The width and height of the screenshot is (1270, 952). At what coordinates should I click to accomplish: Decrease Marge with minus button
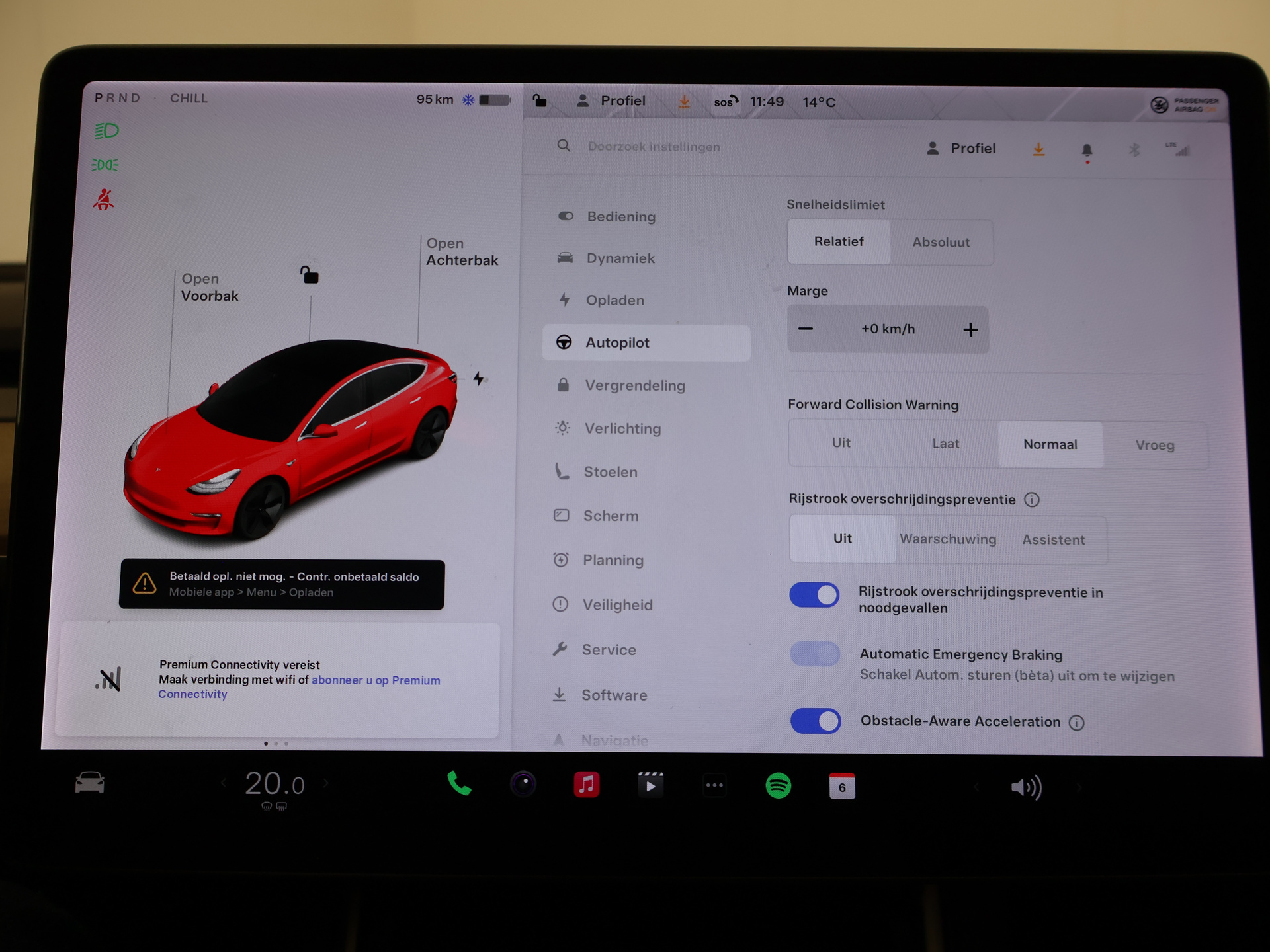click(x=806, y=329)
